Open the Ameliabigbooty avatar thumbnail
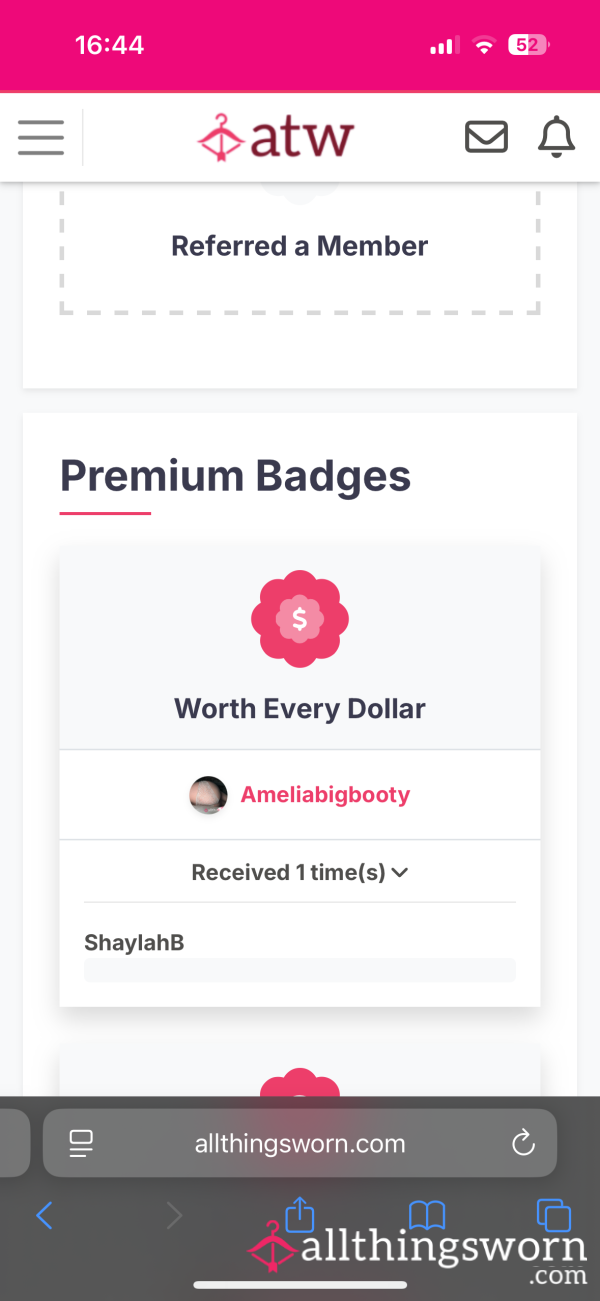 (208, 795)
